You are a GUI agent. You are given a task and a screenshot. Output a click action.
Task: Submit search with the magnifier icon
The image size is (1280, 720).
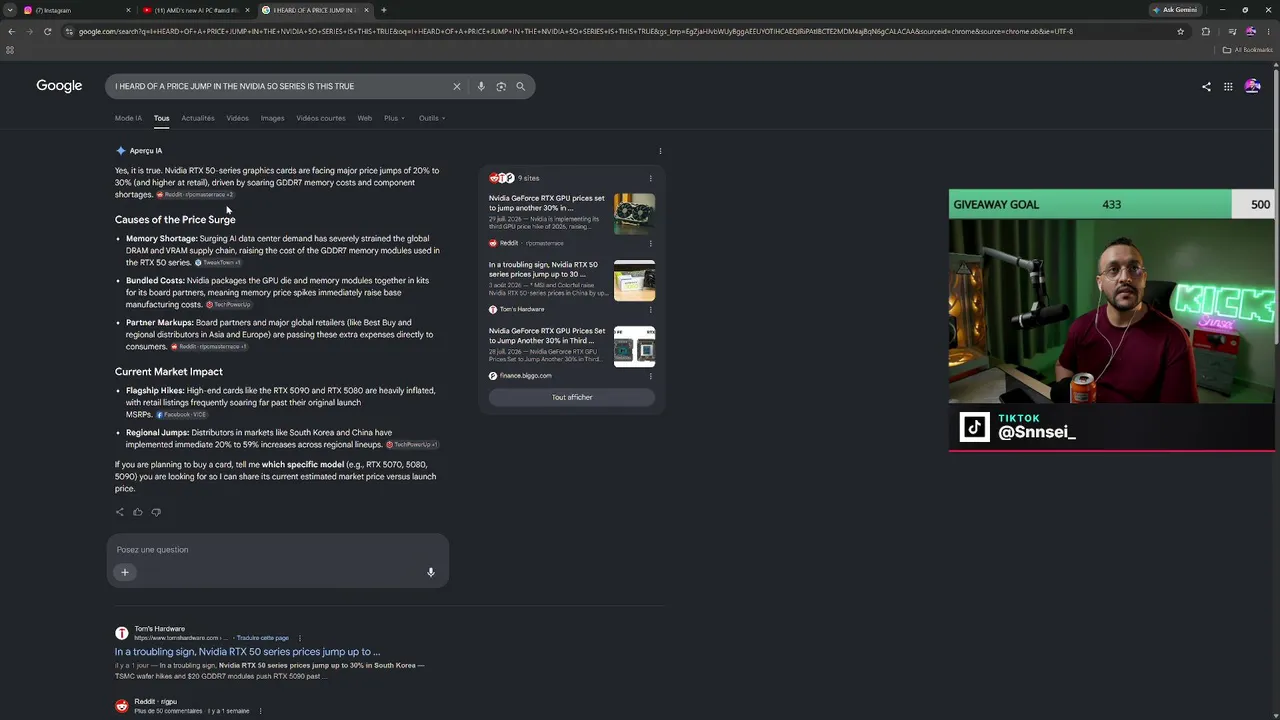point(520,86)
